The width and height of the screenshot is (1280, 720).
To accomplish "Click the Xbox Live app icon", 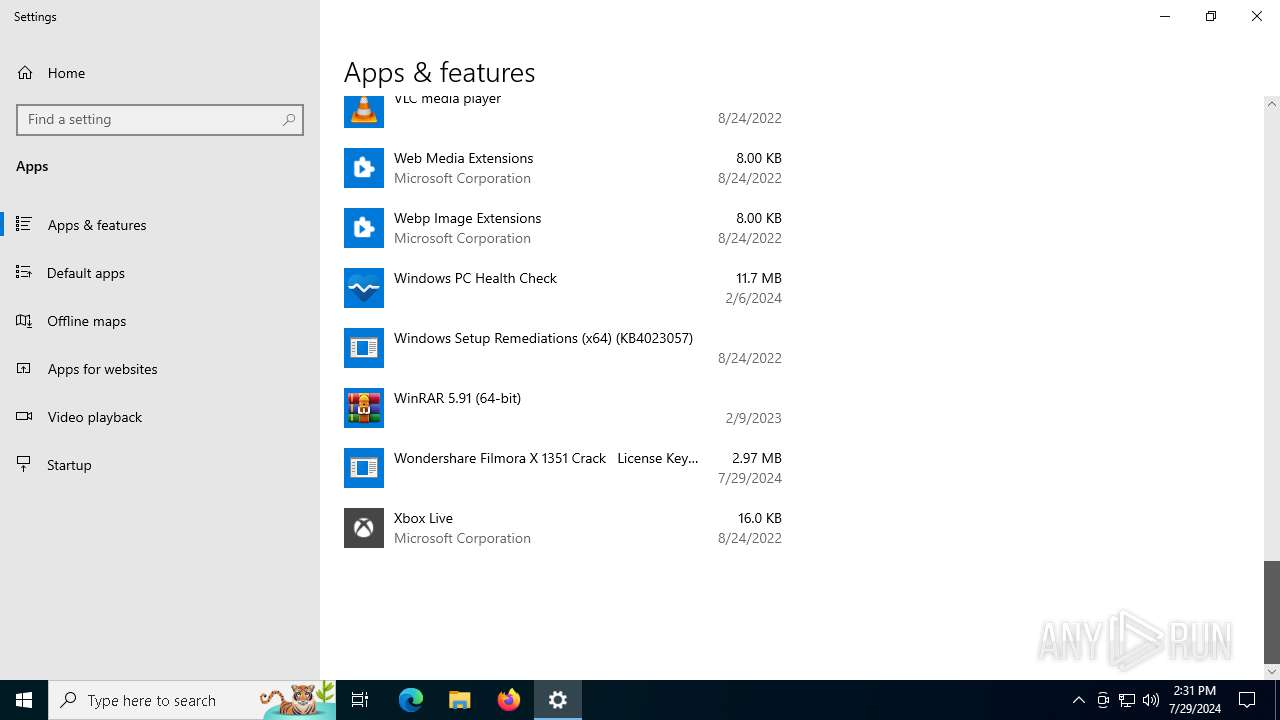I will 364,528.
